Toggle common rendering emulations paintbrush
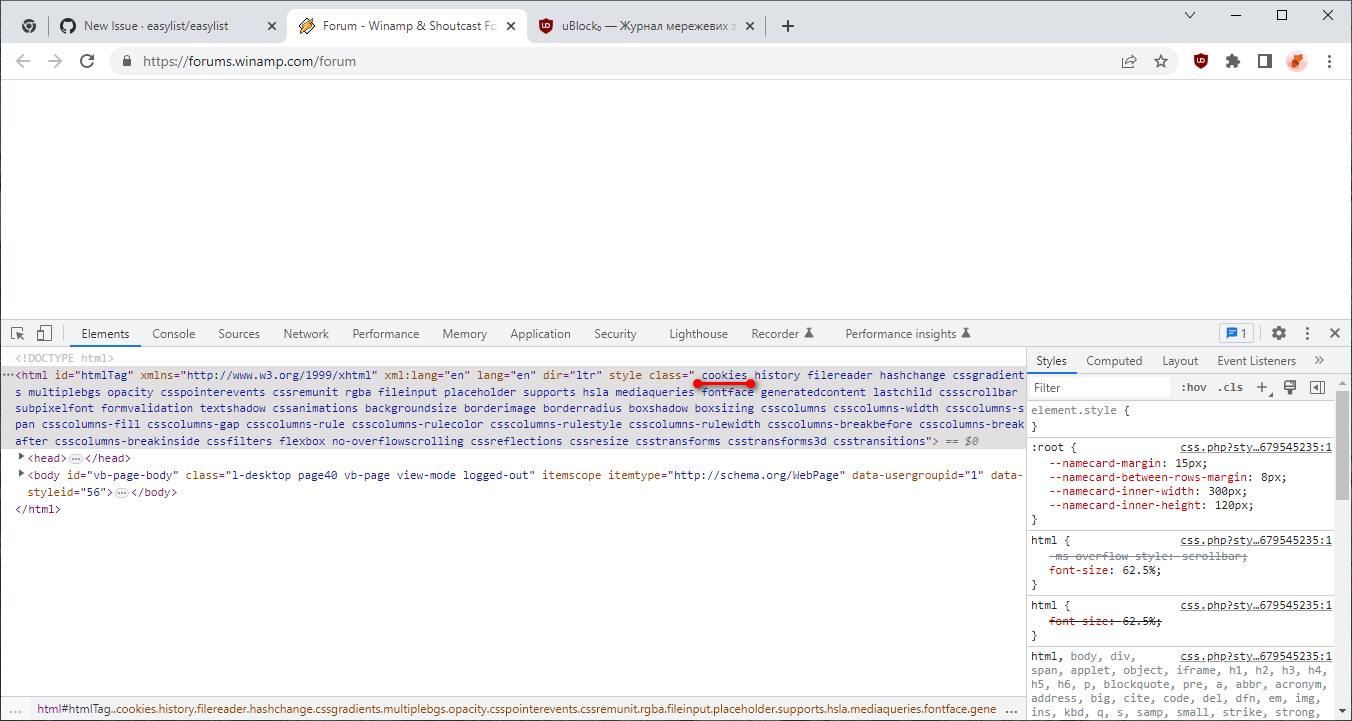 coord(1289,386)
